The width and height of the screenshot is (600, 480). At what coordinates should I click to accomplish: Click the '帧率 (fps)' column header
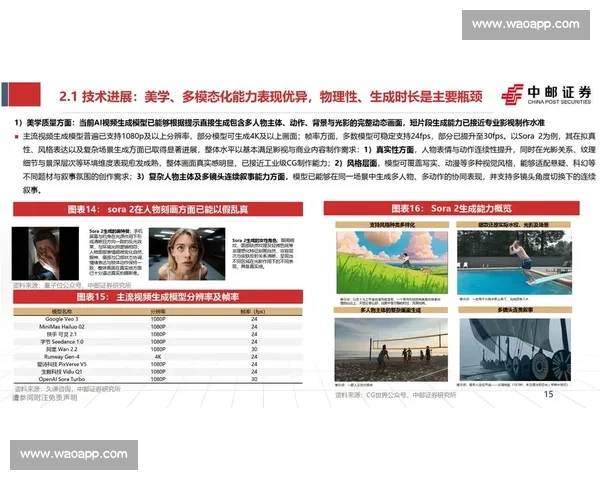coord(253,312)
